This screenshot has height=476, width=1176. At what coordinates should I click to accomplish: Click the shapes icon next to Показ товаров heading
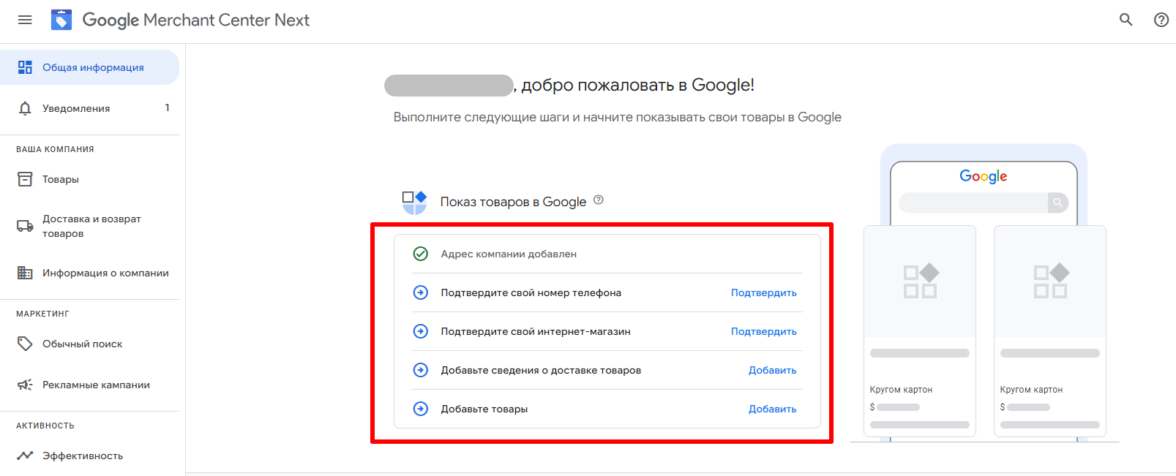(414, 202)
